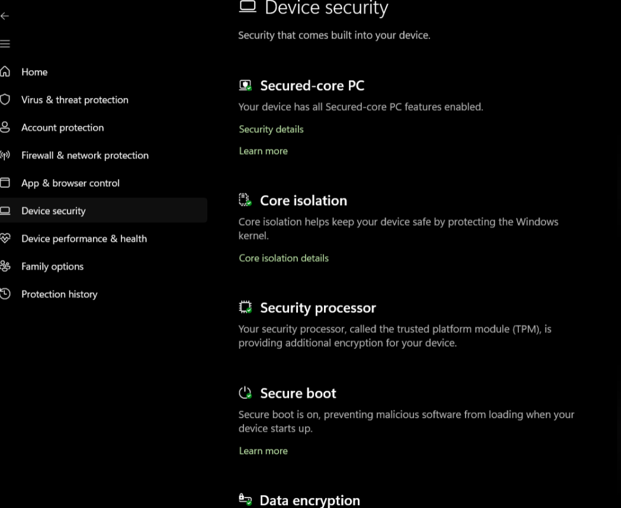The image size is (621, 508).
Task: Click the Home house icon
Action: 5,72
